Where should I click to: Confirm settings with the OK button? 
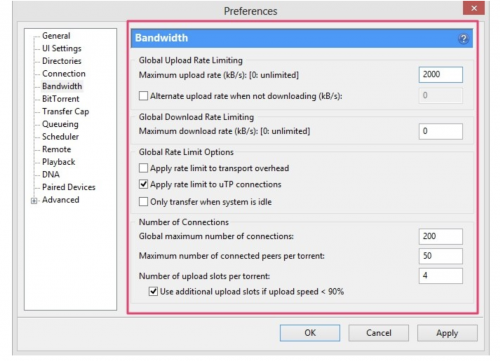point(310,333)
